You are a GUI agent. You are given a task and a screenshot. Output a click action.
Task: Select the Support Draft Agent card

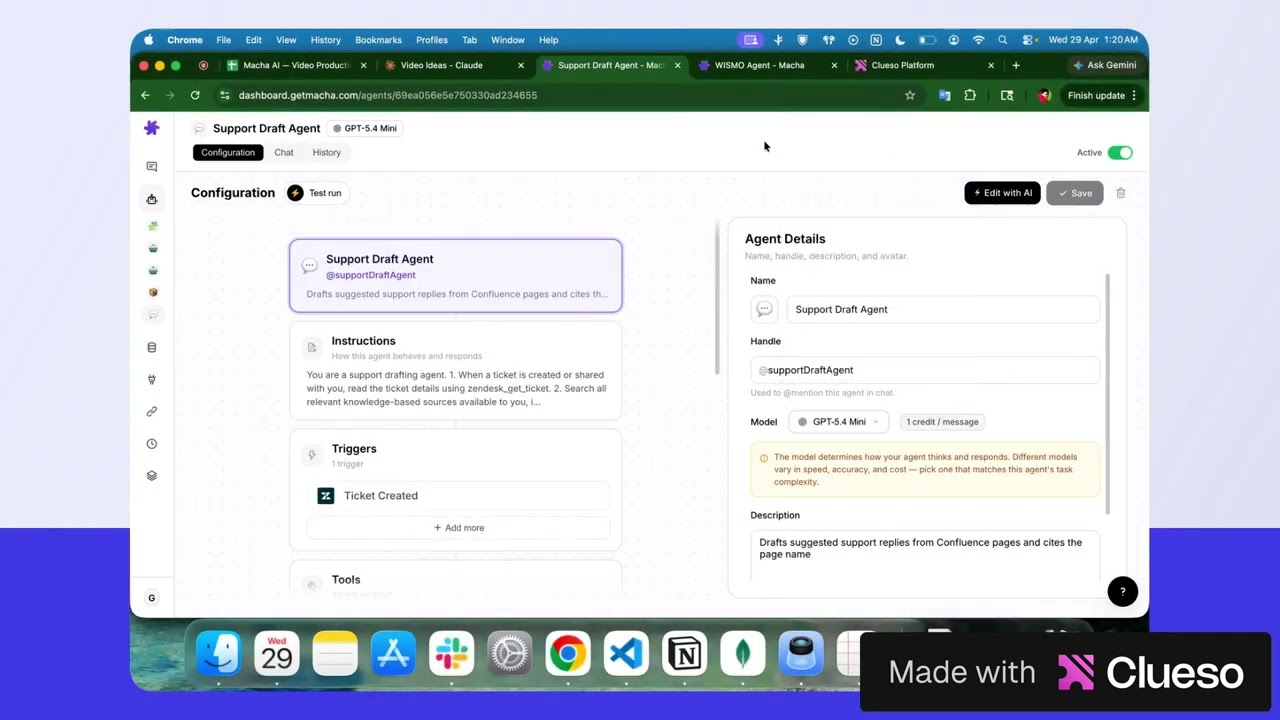[456, 275]
